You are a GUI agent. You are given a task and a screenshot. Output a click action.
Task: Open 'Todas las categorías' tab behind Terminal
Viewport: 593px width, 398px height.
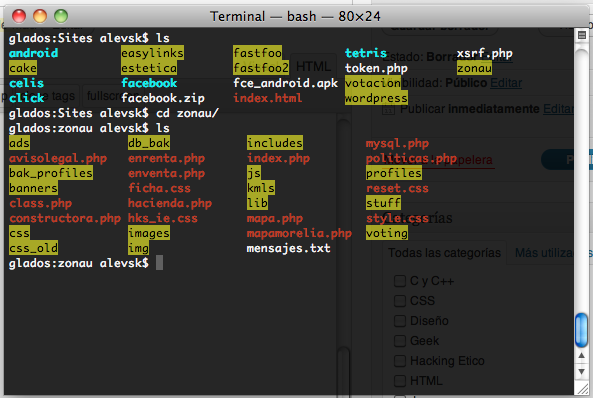tap(444, 253)
